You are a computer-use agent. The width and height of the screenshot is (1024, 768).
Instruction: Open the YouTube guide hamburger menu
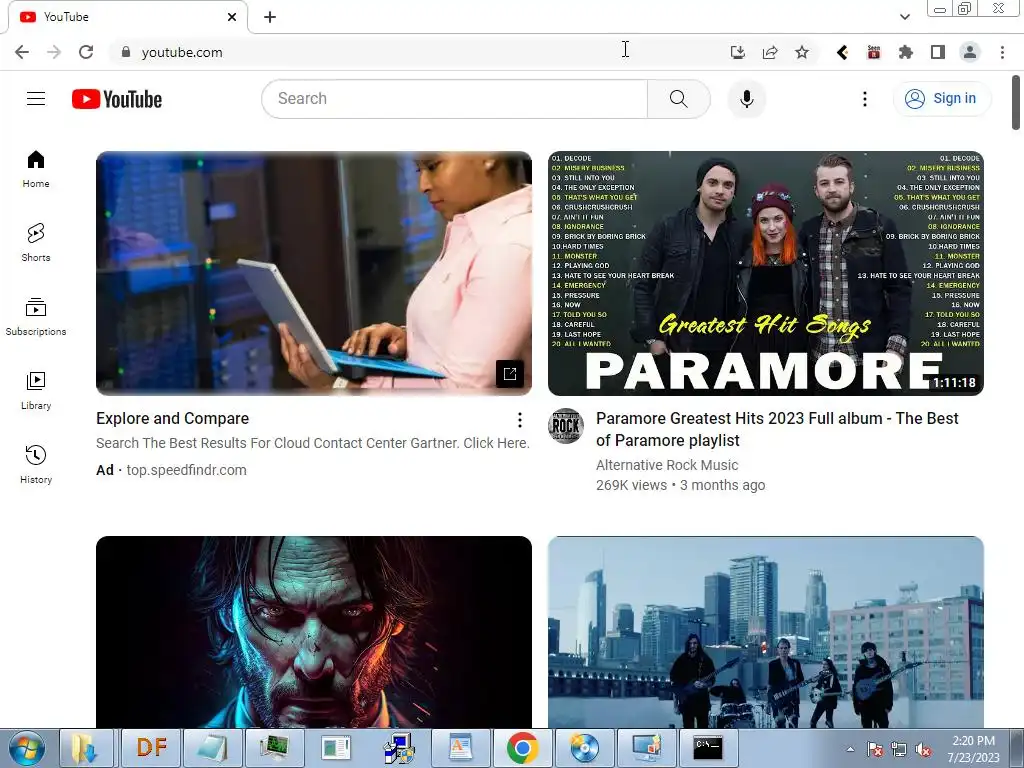pyautogui.click(x=36, y=99)
